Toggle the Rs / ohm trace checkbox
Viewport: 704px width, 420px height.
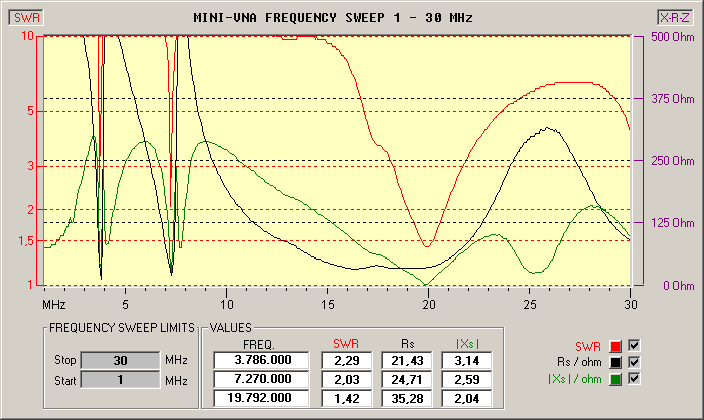click(634, 362)
